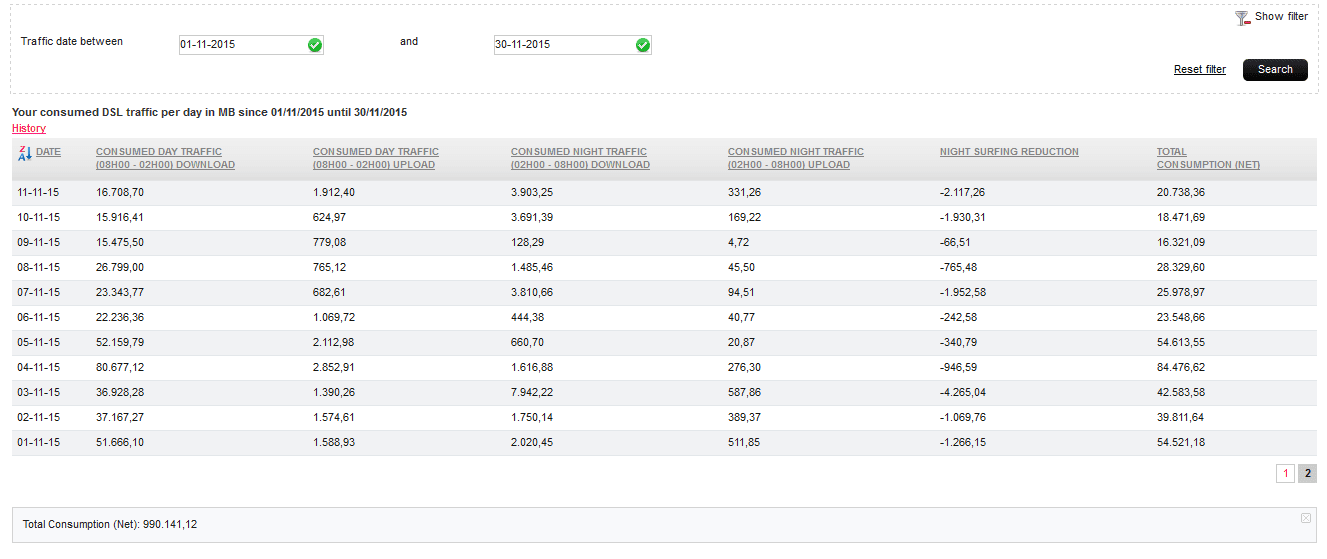
Task: Click the start date input 01-11-2015
Action: pos(240,45)
